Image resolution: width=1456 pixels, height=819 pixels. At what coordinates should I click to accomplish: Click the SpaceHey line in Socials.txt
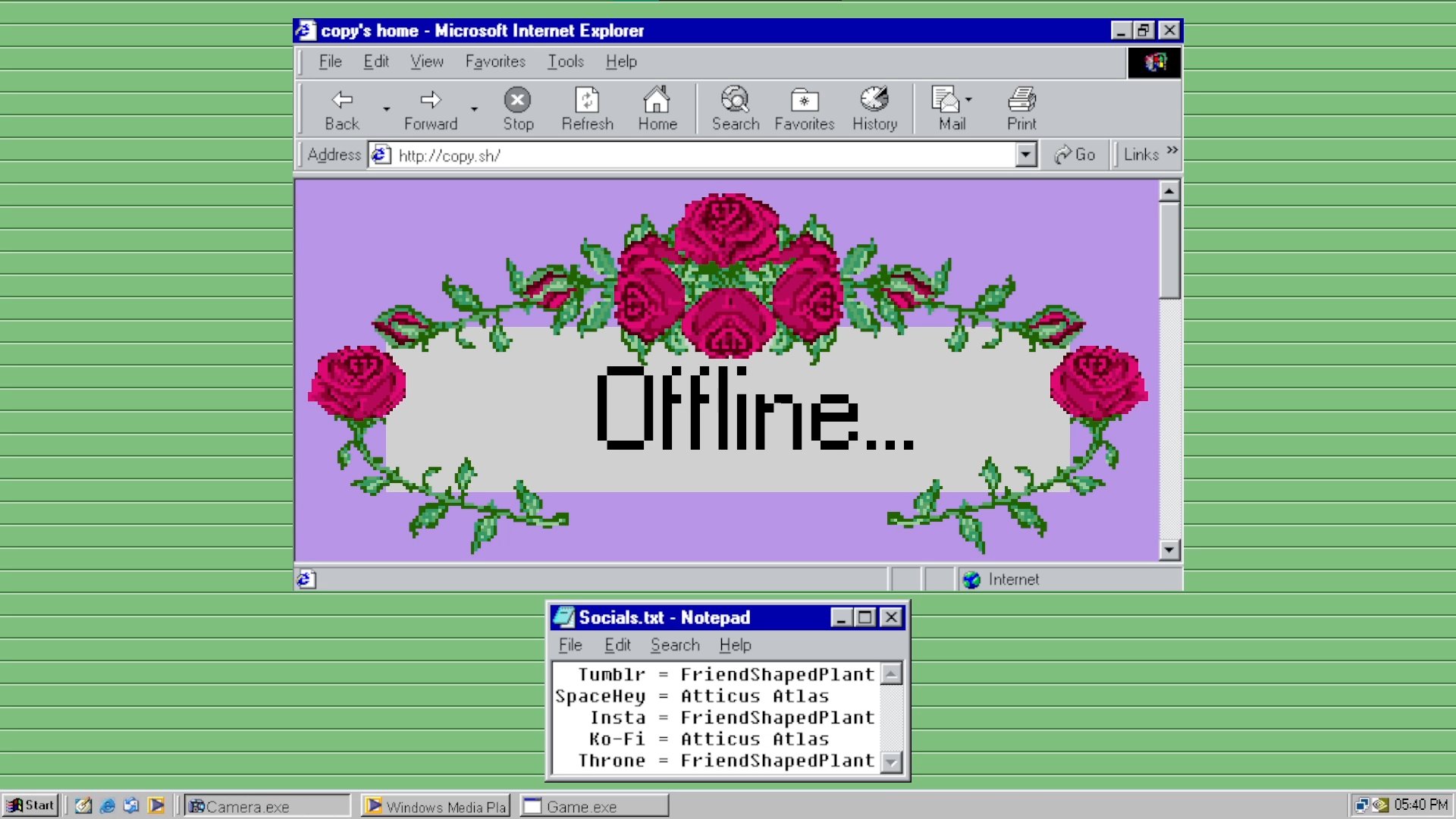(692, 696)
